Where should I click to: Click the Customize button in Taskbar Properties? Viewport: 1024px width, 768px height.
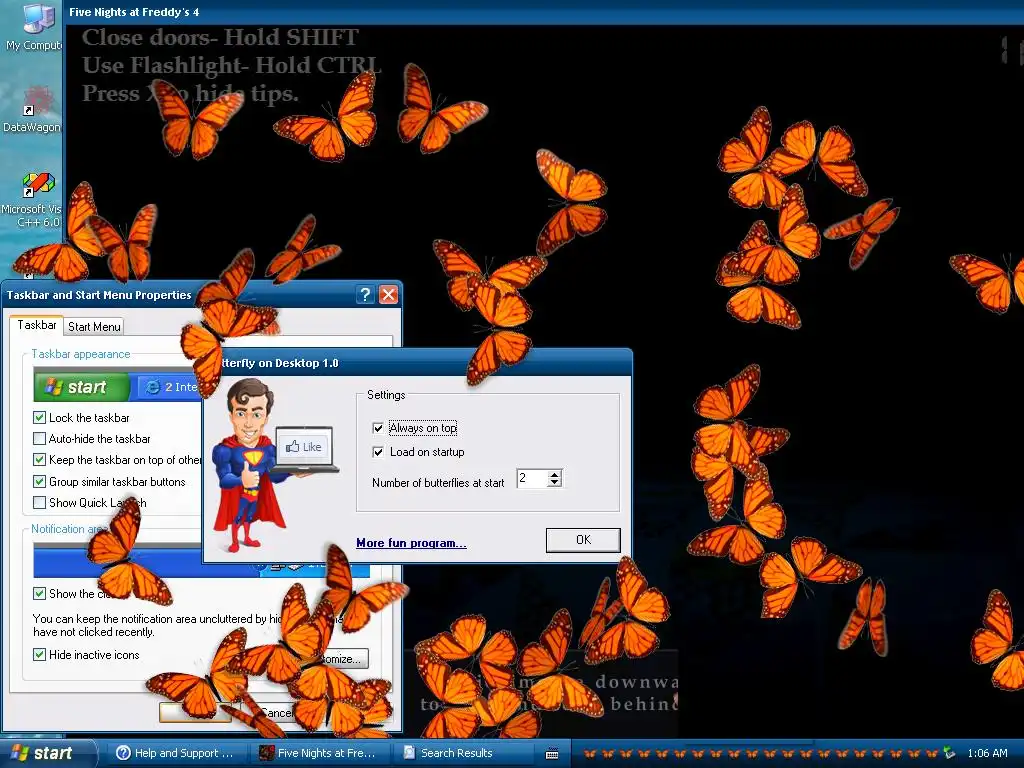pos(342,658)
